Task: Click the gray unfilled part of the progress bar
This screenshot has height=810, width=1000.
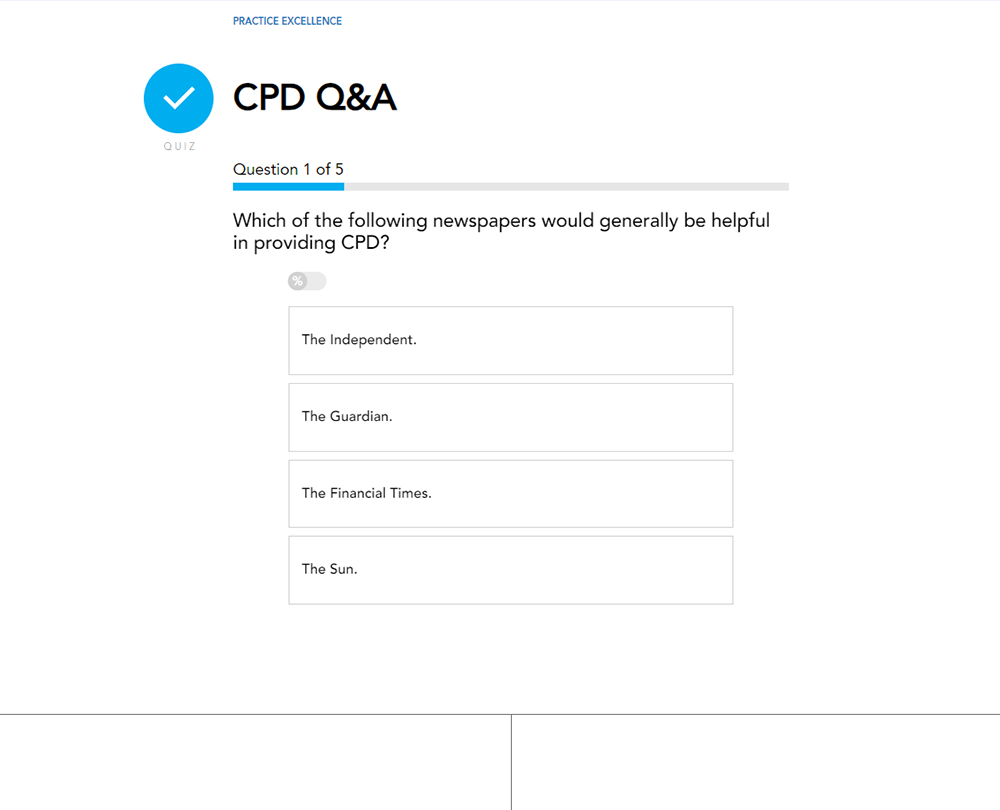Action: pyautogui.click(x=566, y=186)
